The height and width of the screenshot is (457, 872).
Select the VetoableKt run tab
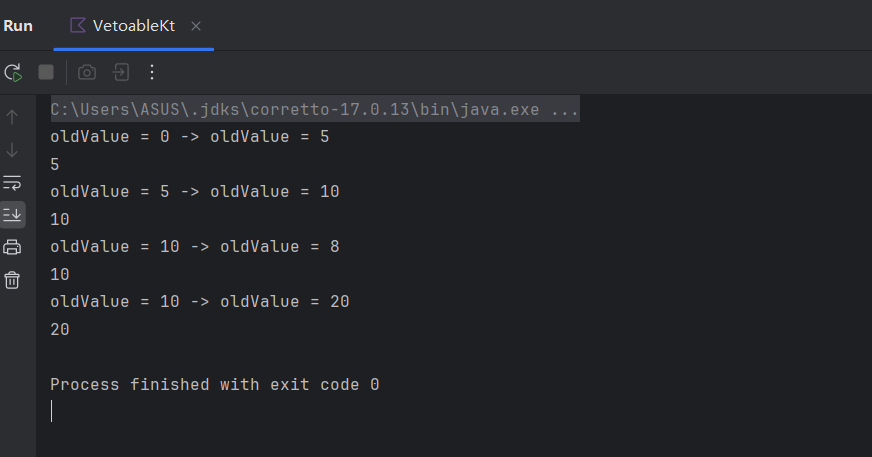133,26
